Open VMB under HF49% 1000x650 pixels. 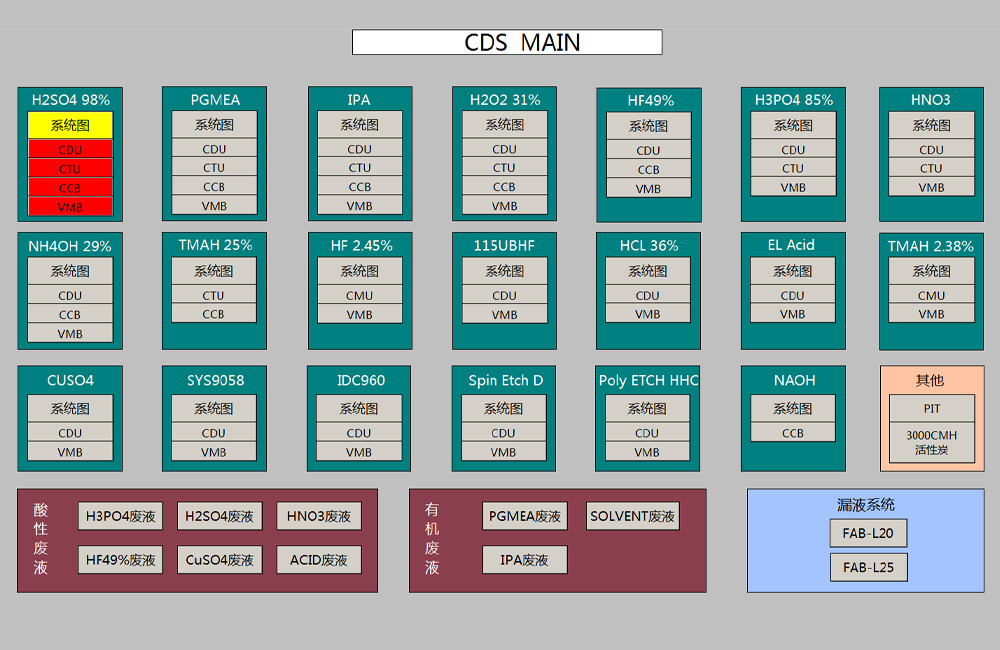pos(648,188)
